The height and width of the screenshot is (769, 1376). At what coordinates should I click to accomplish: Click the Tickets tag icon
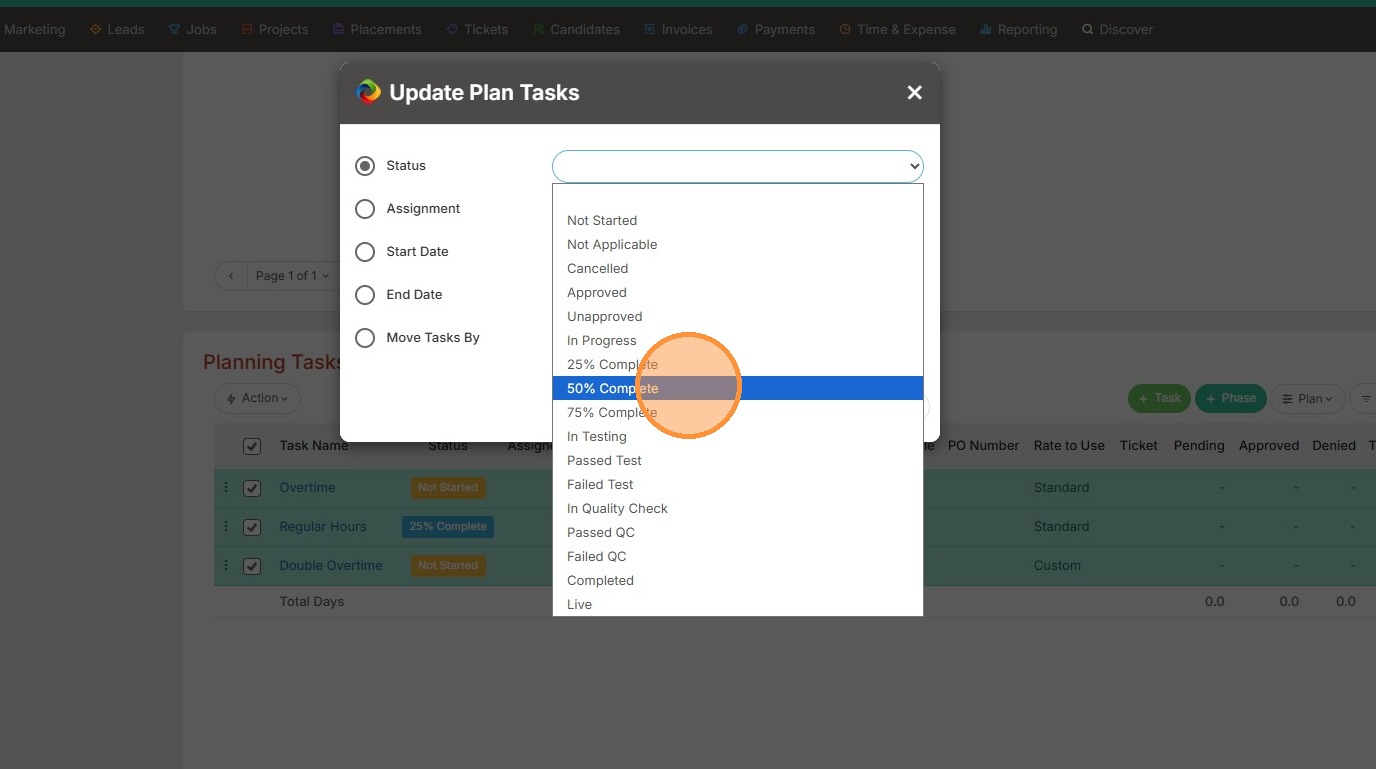tap(452, 30)
